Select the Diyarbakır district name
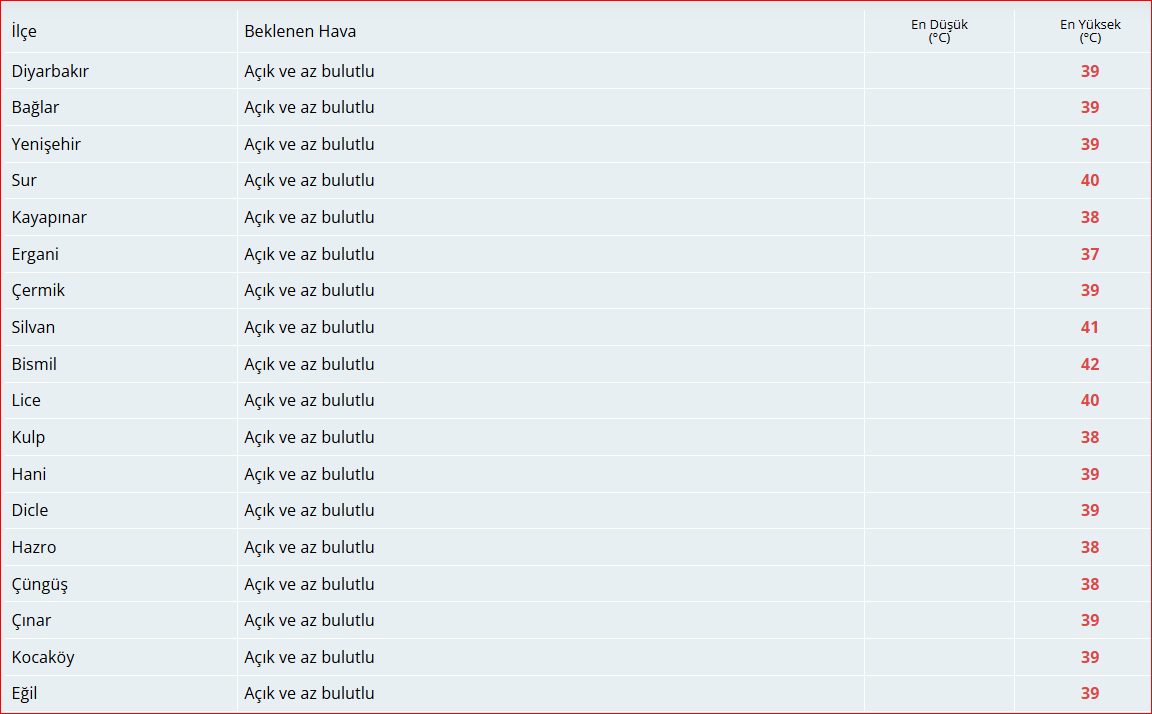Screen dimensions: 1152x714 point(50,71)
